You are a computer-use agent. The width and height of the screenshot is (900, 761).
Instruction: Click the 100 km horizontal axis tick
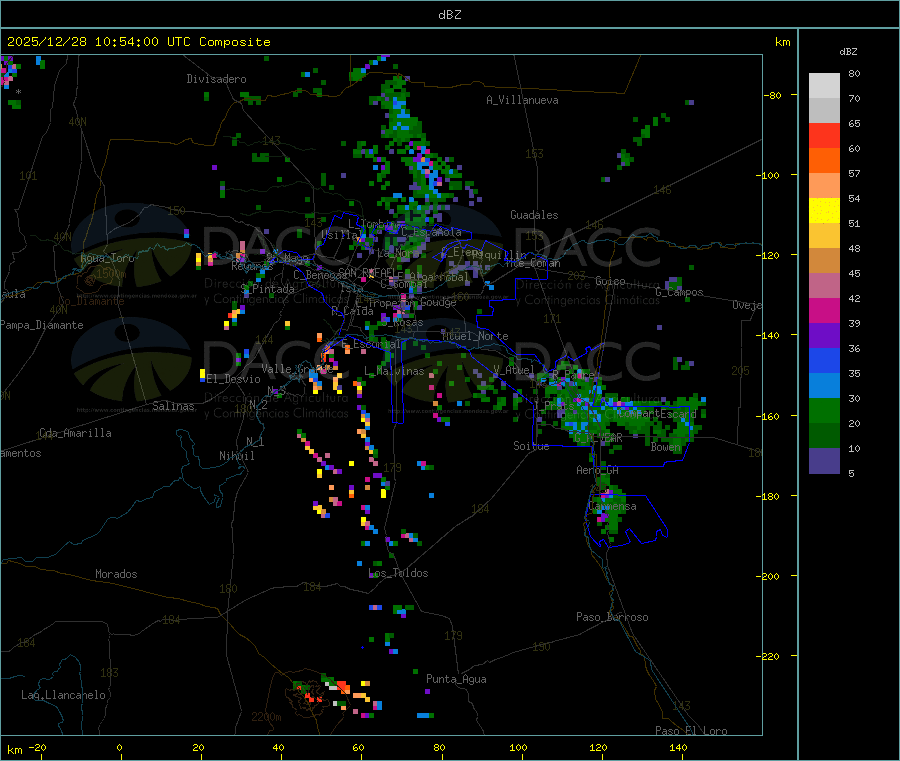[518, 747]
